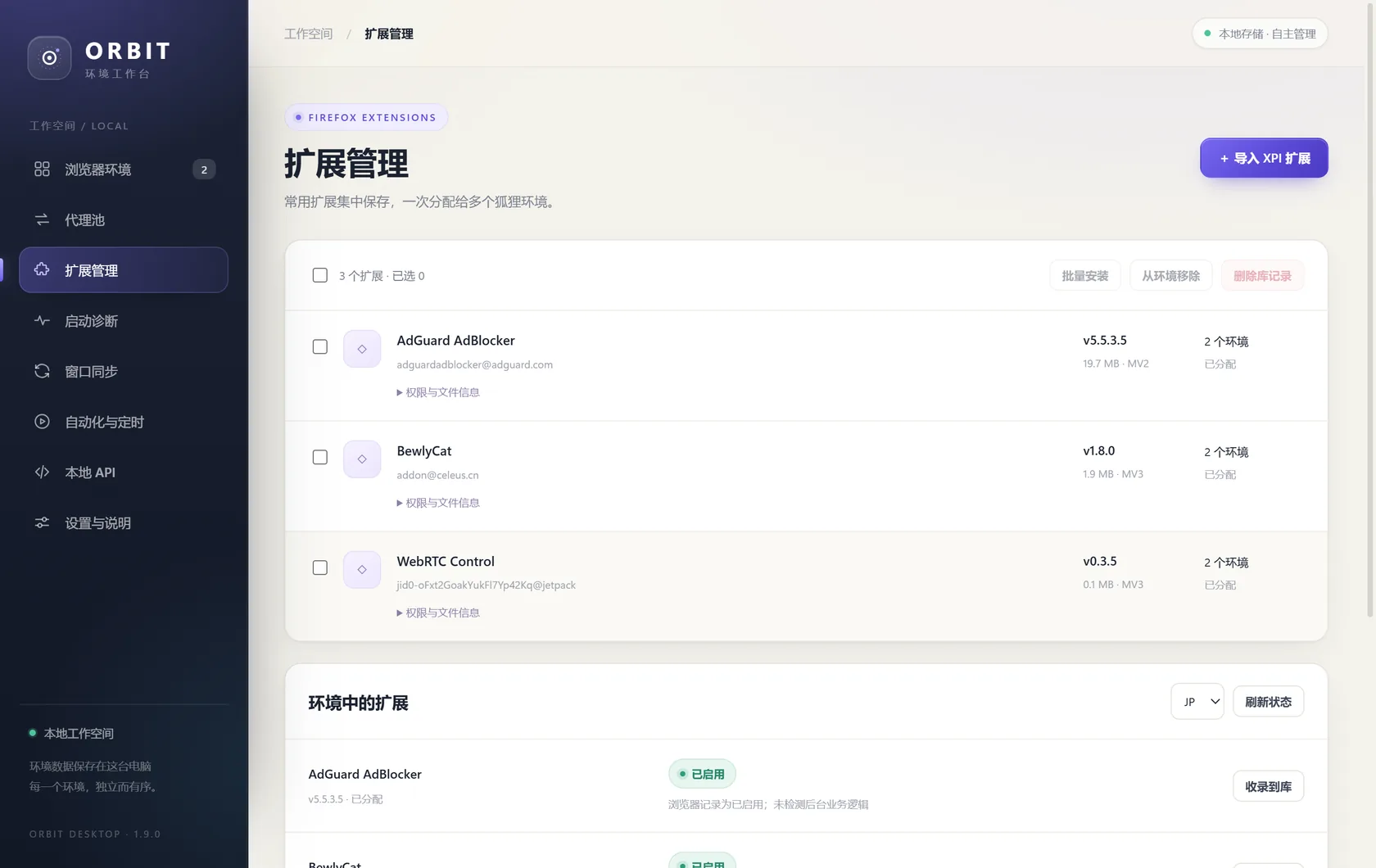Open 浏览器环境 in the sidebar
Viewport: 1376px width, 868px height.
point(124,170)
